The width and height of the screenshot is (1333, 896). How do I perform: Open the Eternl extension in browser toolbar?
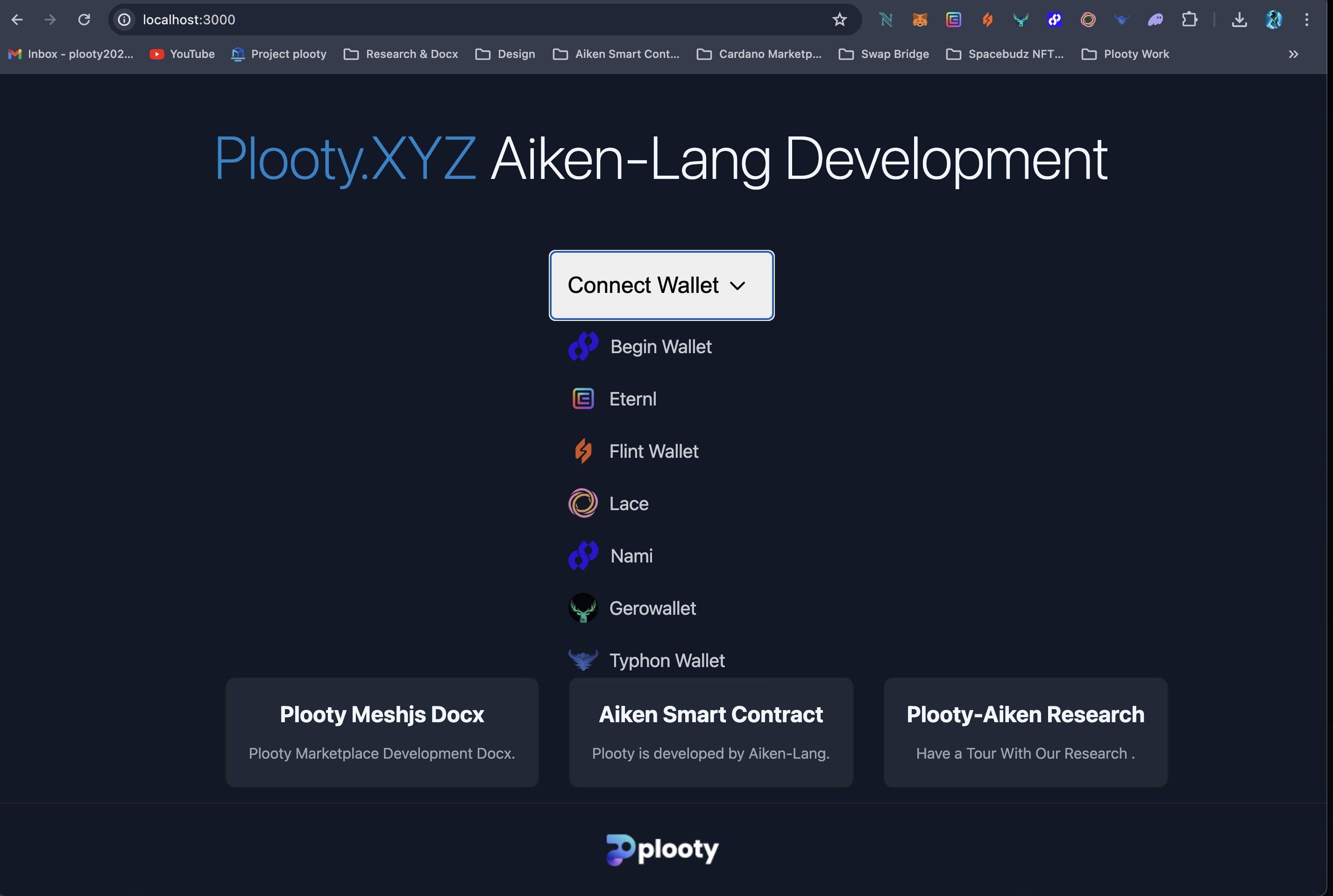(954, 20)
